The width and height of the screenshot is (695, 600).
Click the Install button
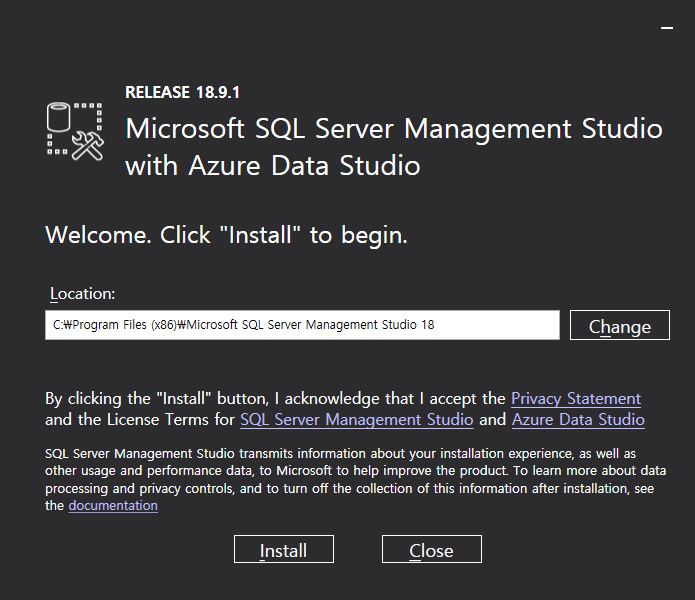click(284, 549)
